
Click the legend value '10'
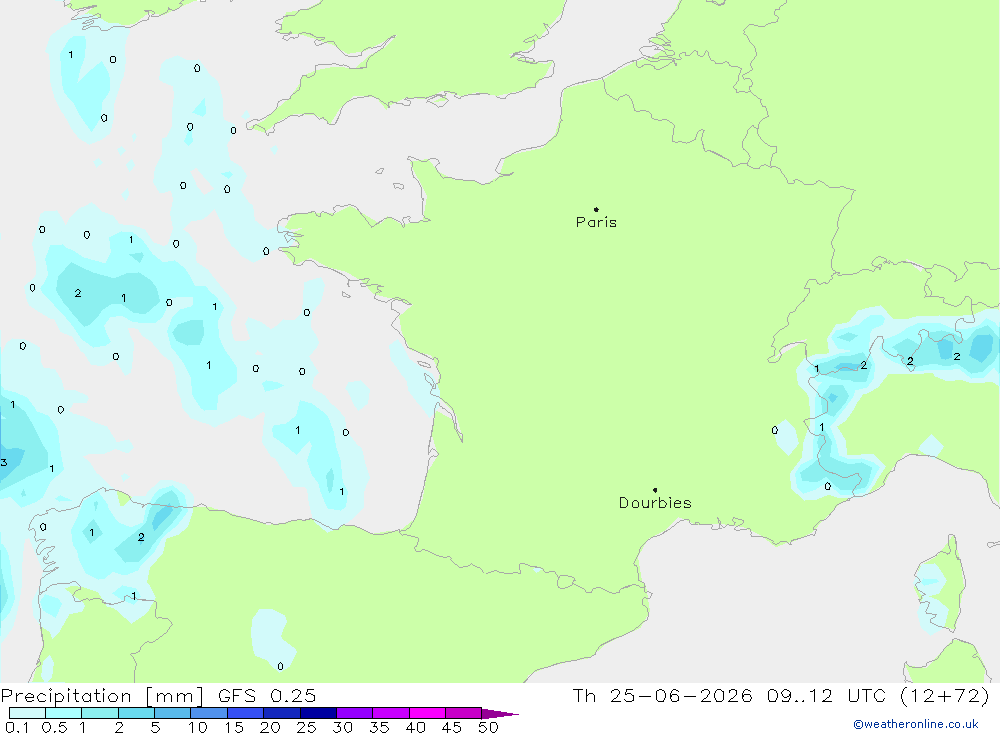pyautogui.click(x=198, y=727)
